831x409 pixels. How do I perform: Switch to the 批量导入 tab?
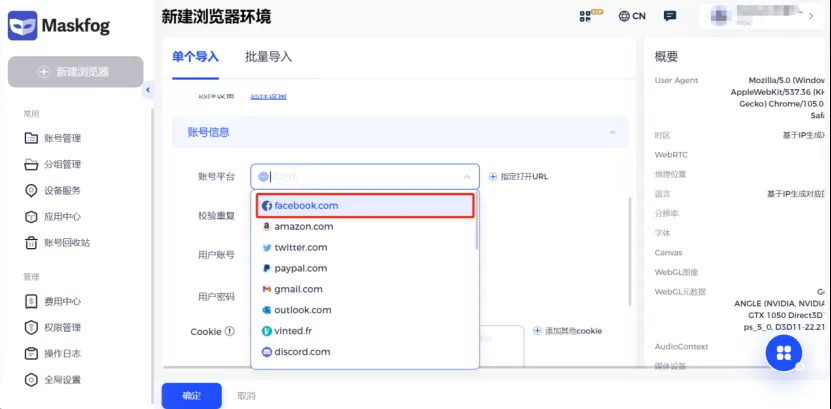tap(268, 57)
